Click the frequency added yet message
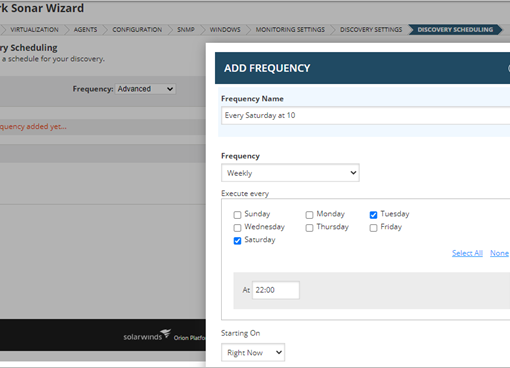 (33, 127)
